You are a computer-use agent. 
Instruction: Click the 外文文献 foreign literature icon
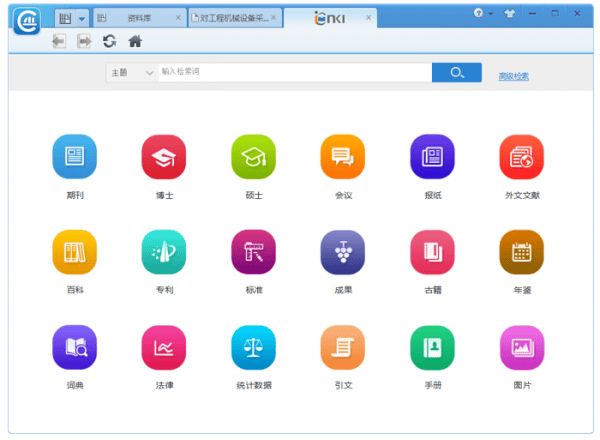pos(521,156)
